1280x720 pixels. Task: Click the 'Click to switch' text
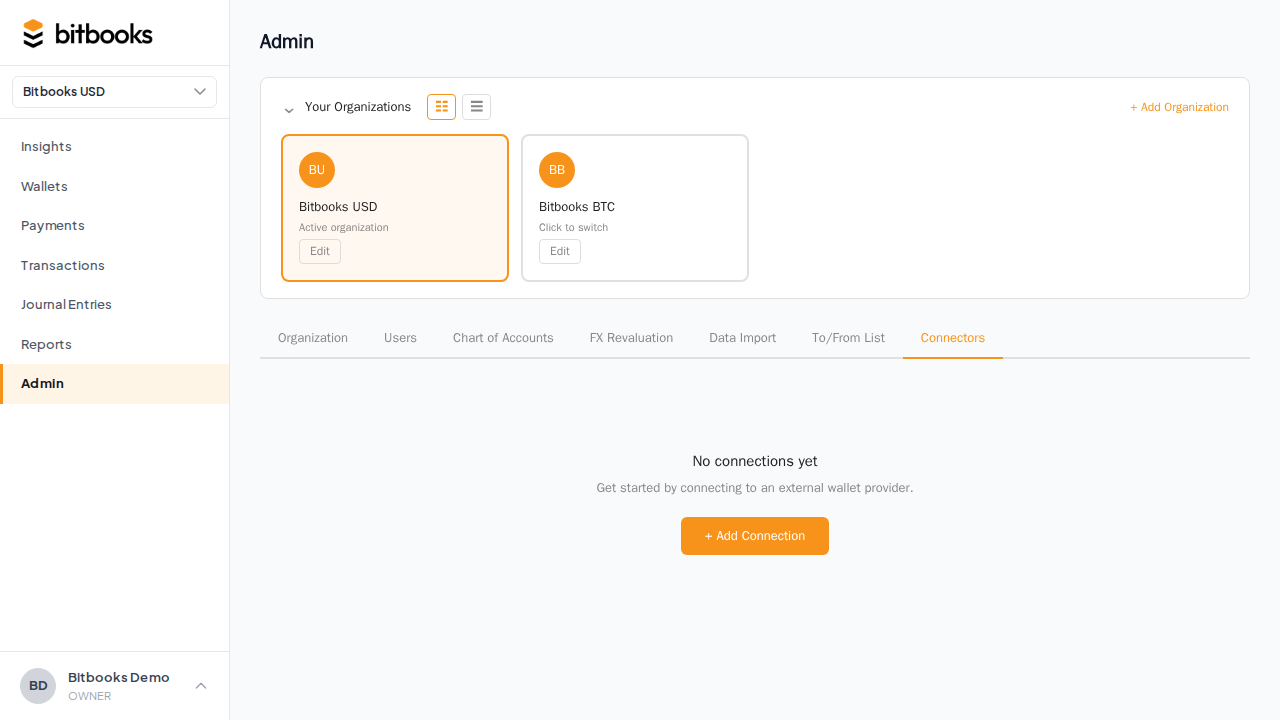pyautogui.click(x=573, y=228)
